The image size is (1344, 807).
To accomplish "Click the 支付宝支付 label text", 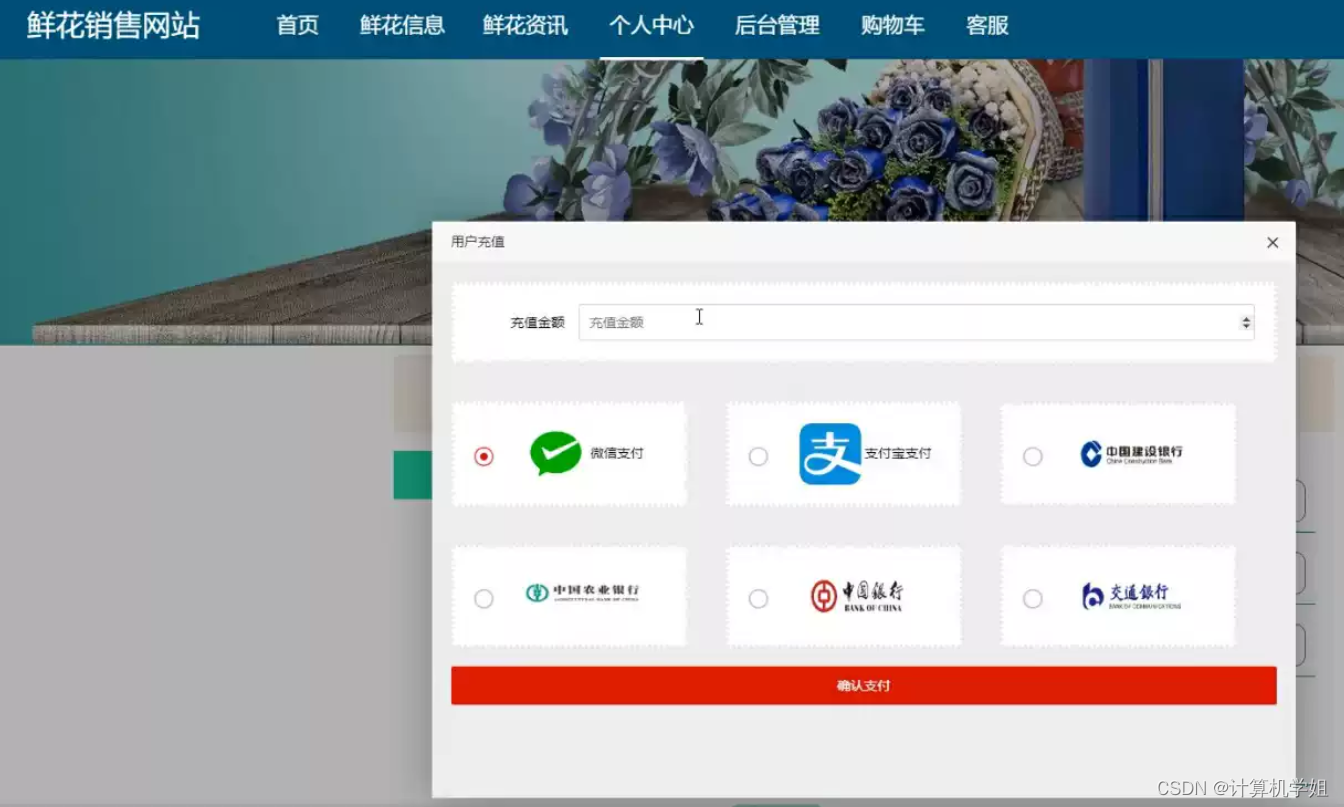I will 898,453.
